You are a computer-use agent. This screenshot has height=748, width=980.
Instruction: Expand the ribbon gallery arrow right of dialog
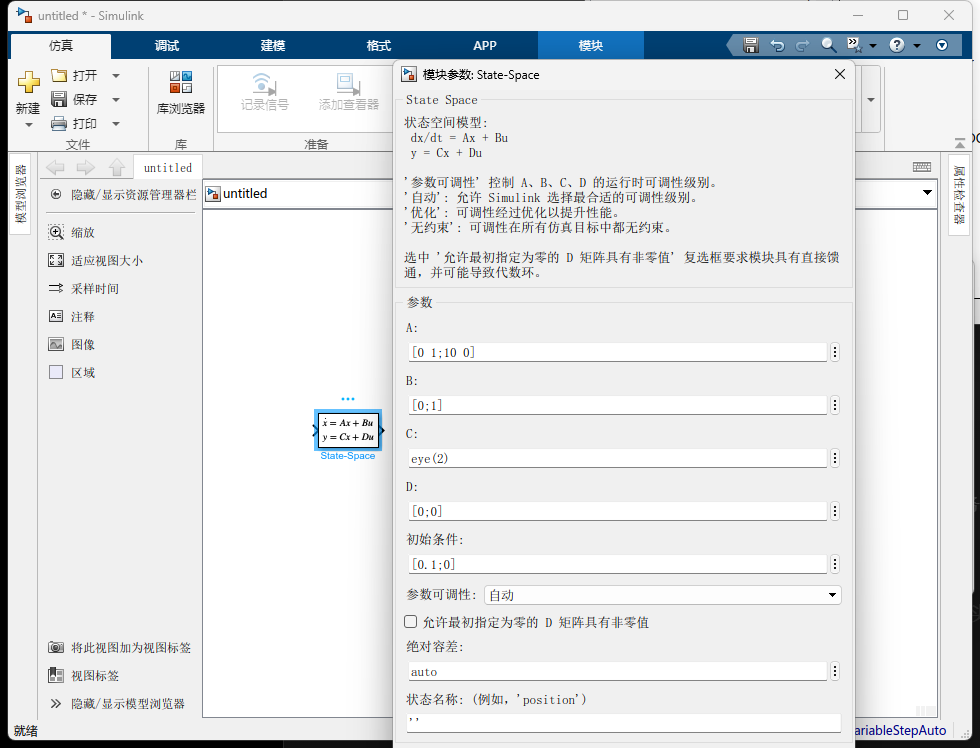pos(871,99)
